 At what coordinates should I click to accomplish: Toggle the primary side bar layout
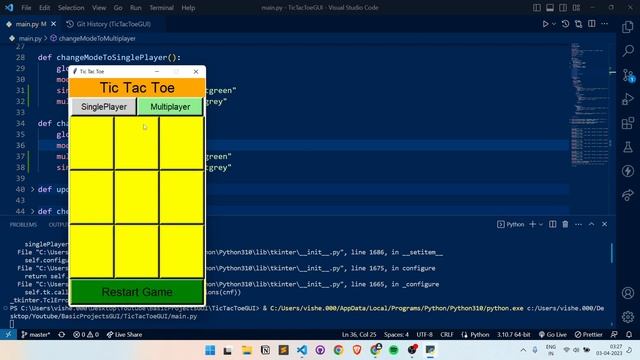click(537, 7)
